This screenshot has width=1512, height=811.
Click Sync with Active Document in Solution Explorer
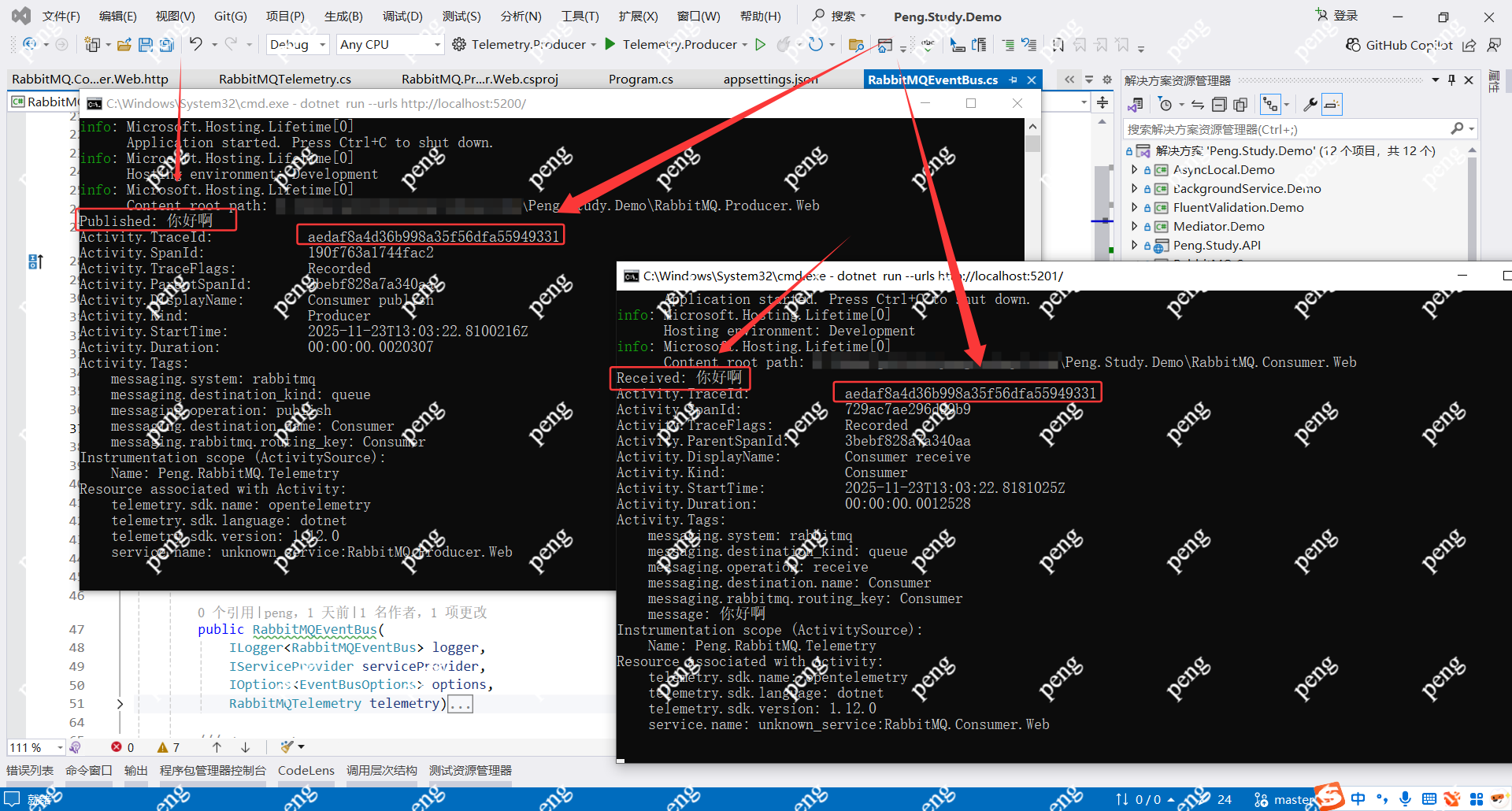click(x=1198, y=105)
